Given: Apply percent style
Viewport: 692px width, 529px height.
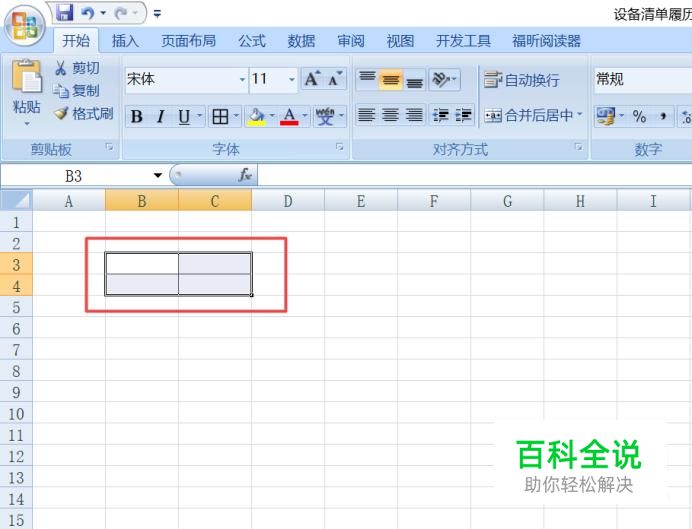Looking at the screenshot, I should point(639,116).
